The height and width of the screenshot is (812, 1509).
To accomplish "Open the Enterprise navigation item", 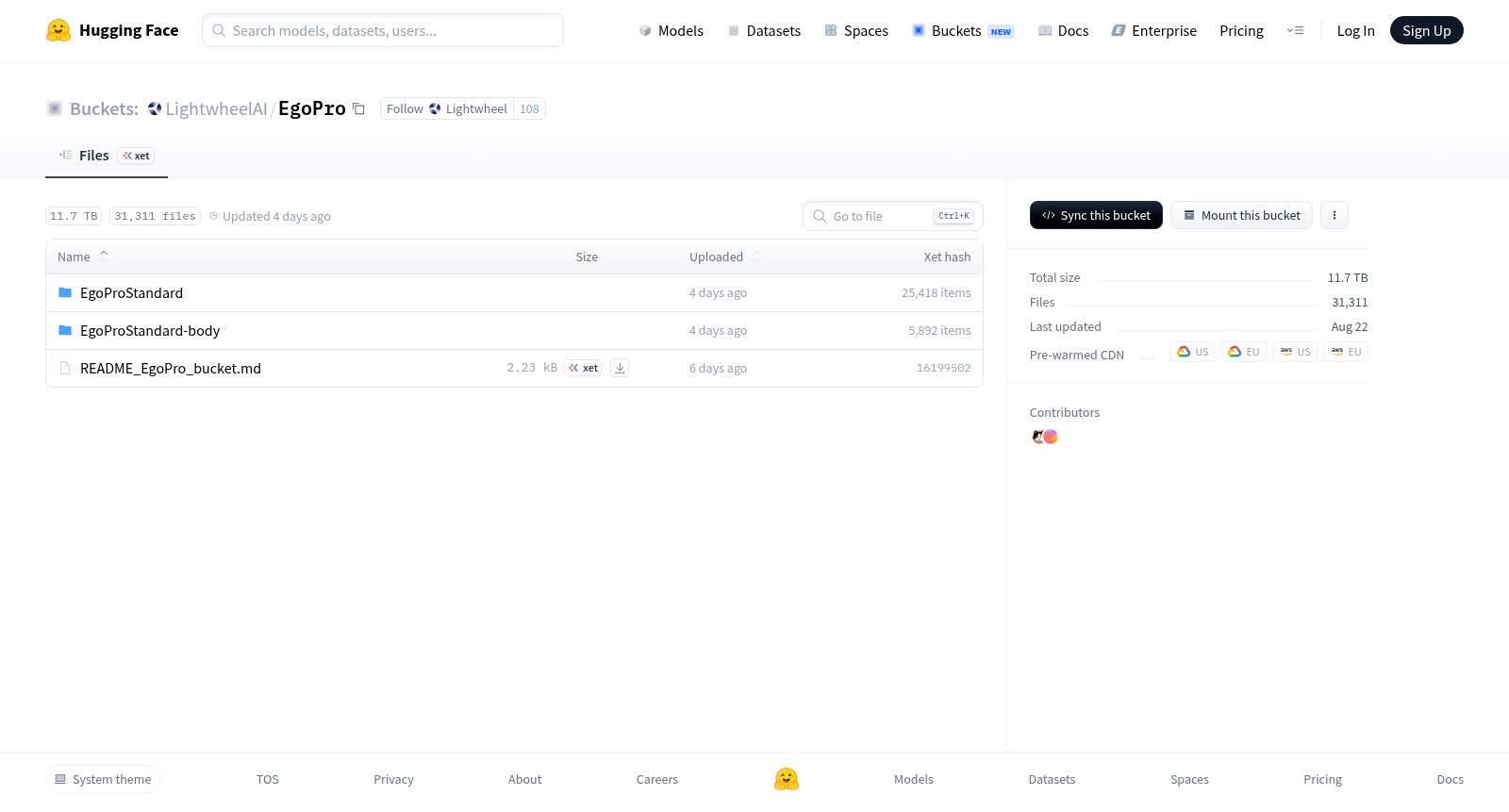I will [x=1153, y=30].
